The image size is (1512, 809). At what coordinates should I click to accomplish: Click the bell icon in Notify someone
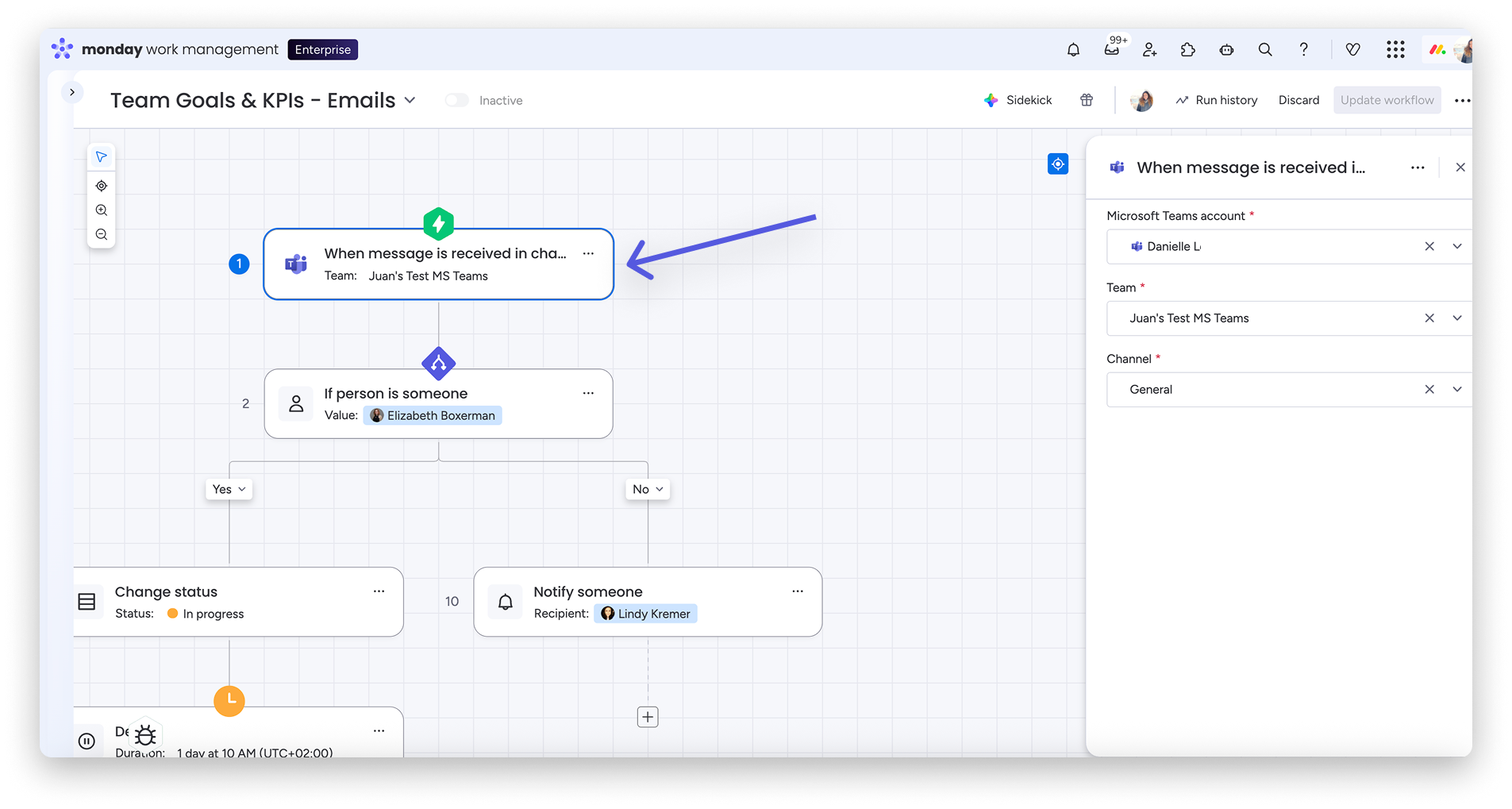click(x=506, y=602)
